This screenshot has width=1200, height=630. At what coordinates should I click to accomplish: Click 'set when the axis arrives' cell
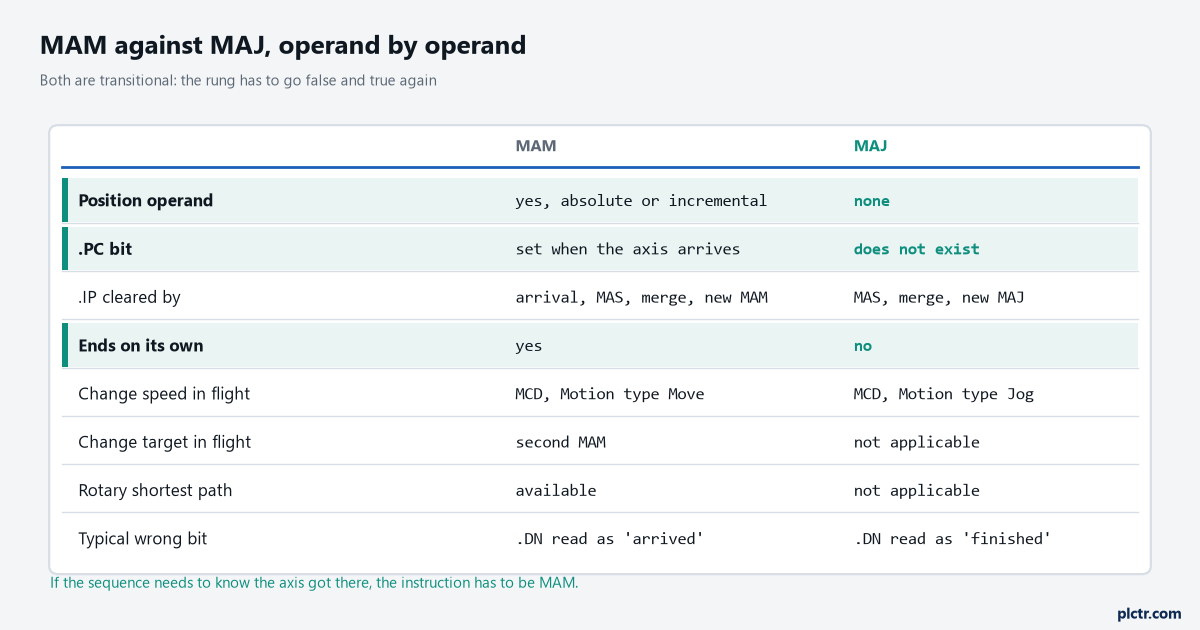point(628,249)
